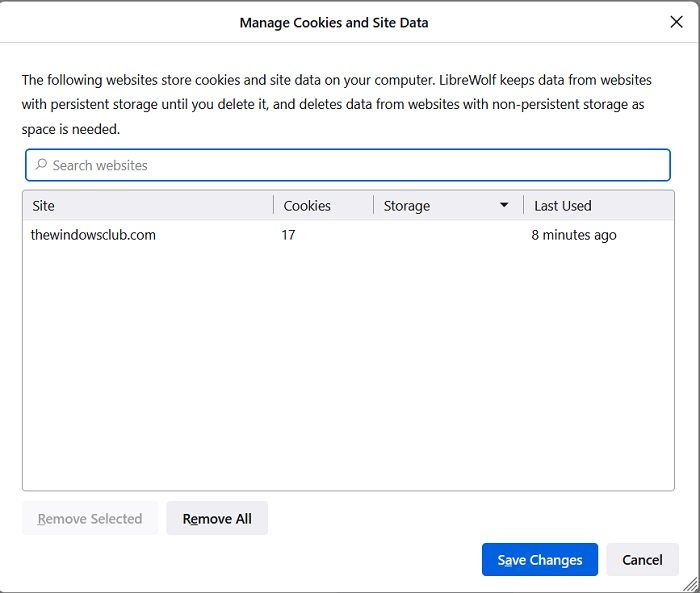Click the cookie count 17 cell

pos(289,236)
